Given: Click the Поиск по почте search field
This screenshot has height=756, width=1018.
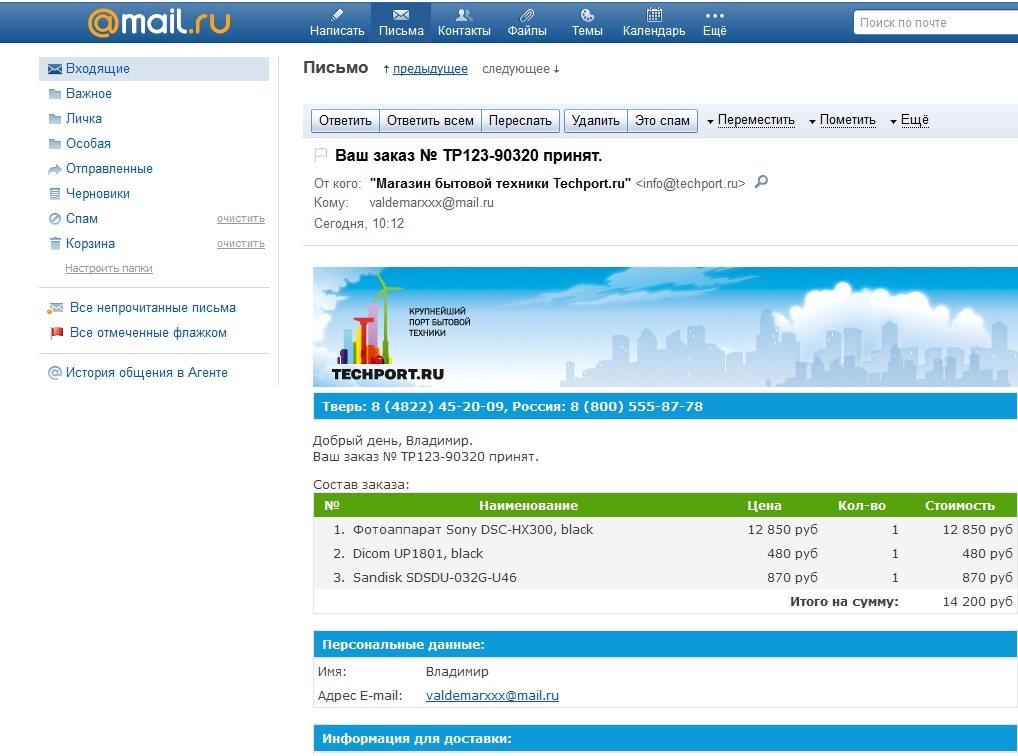Looking at the screenshot, I should pyautogui.click(x=936, y=23).
